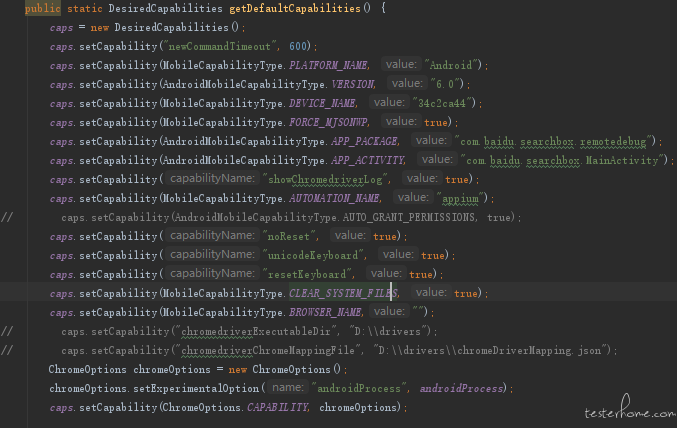Image resolution: width=677 pixels, height=428 pixels.
Task: Click true value on resetKeyboard line
Action: click(x=421, y=274)
